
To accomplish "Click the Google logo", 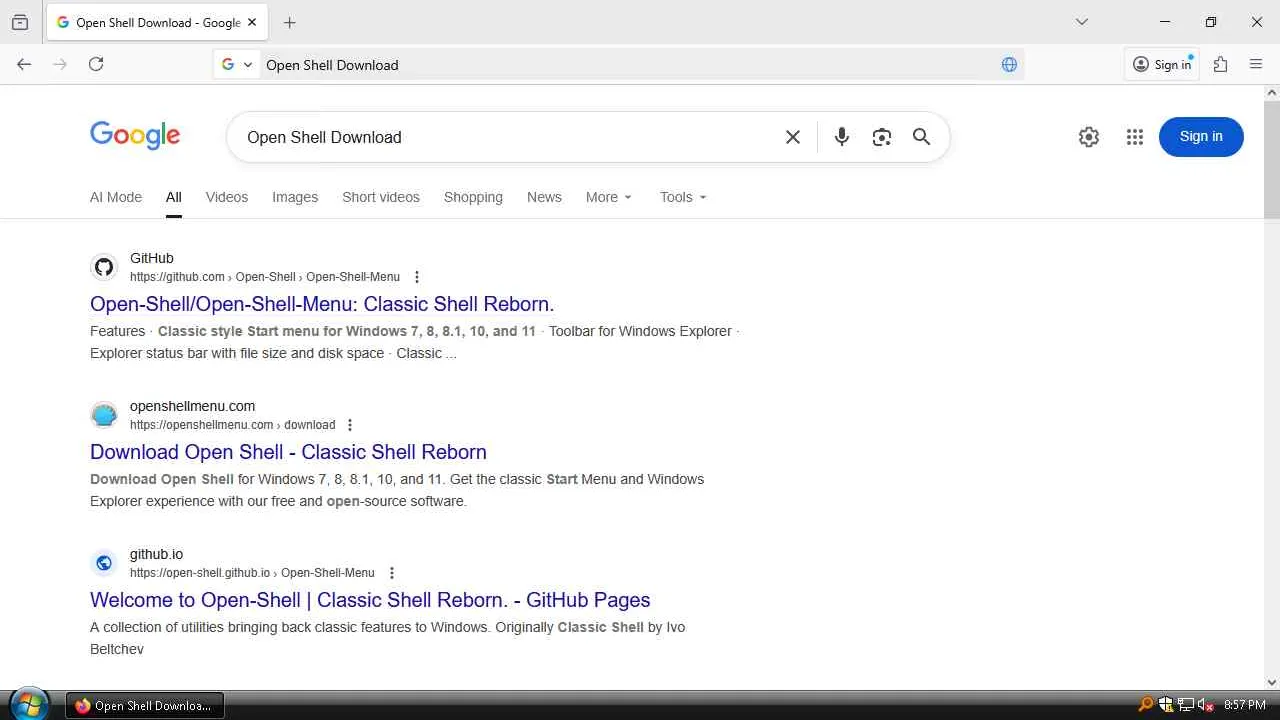I will click(135, 136).
